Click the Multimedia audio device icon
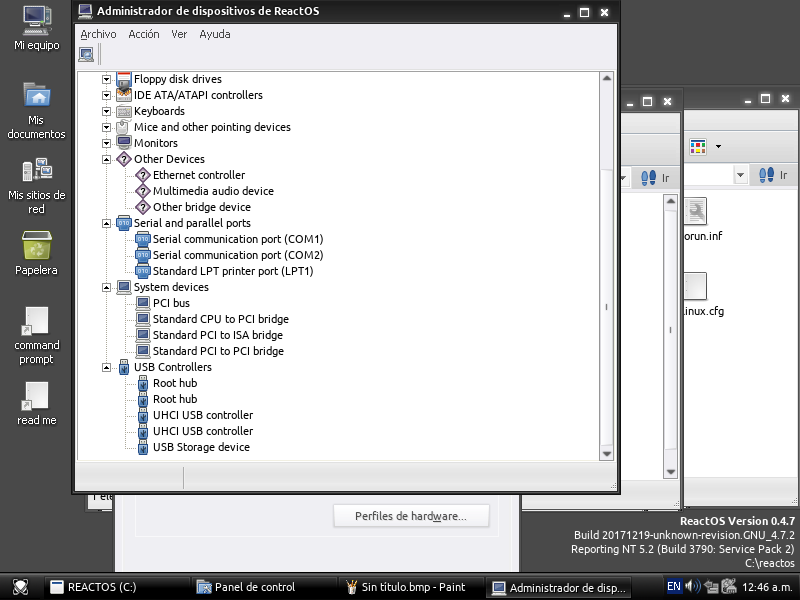 point(143,191)
